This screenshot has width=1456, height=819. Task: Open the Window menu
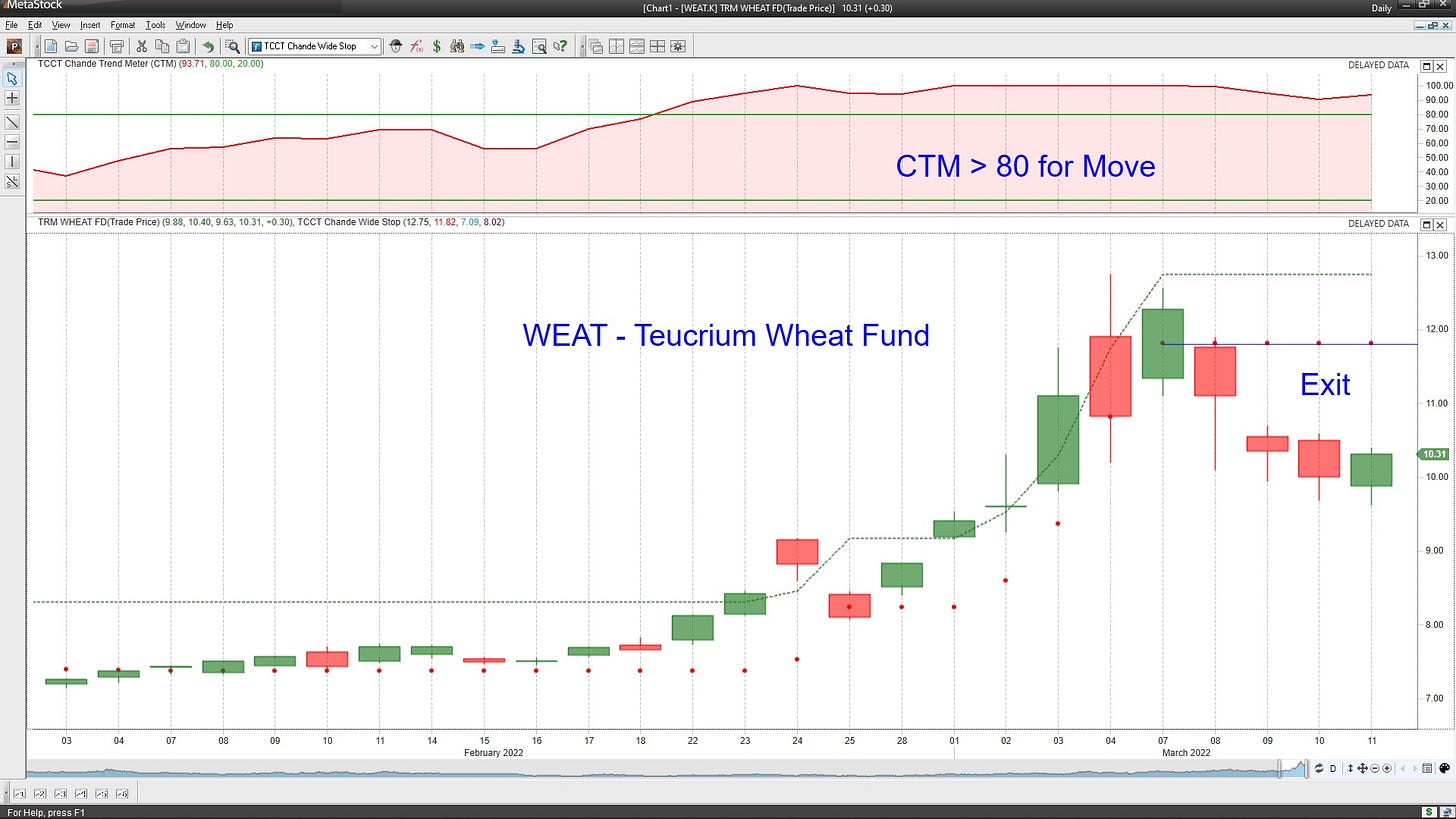(190, 25)
